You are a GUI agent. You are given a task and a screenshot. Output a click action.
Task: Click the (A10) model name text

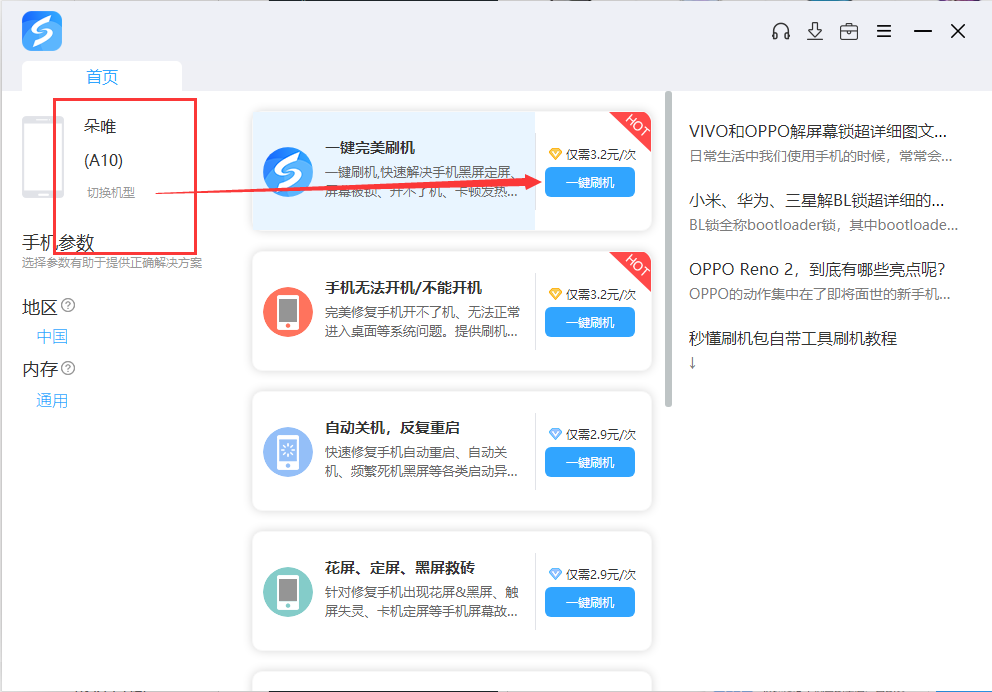coord(104,160)
